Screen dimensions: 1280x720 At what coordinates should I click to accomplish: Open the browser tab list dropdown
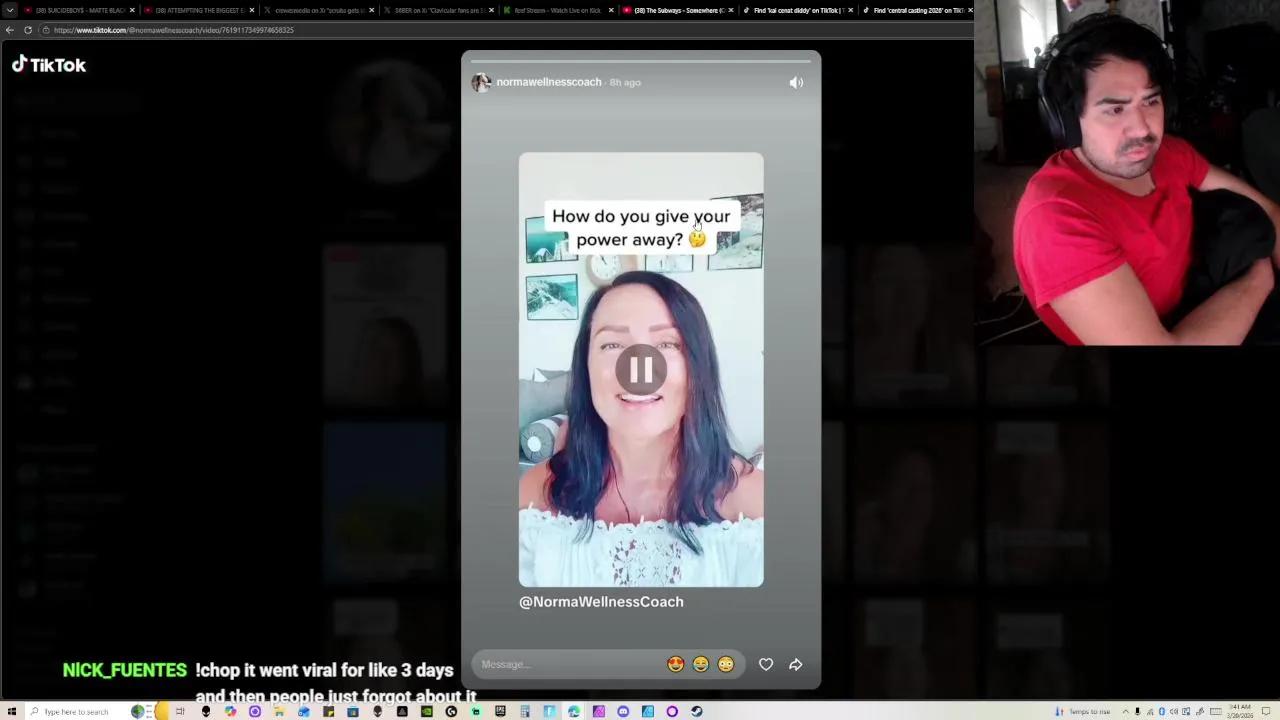click(9, 10)
